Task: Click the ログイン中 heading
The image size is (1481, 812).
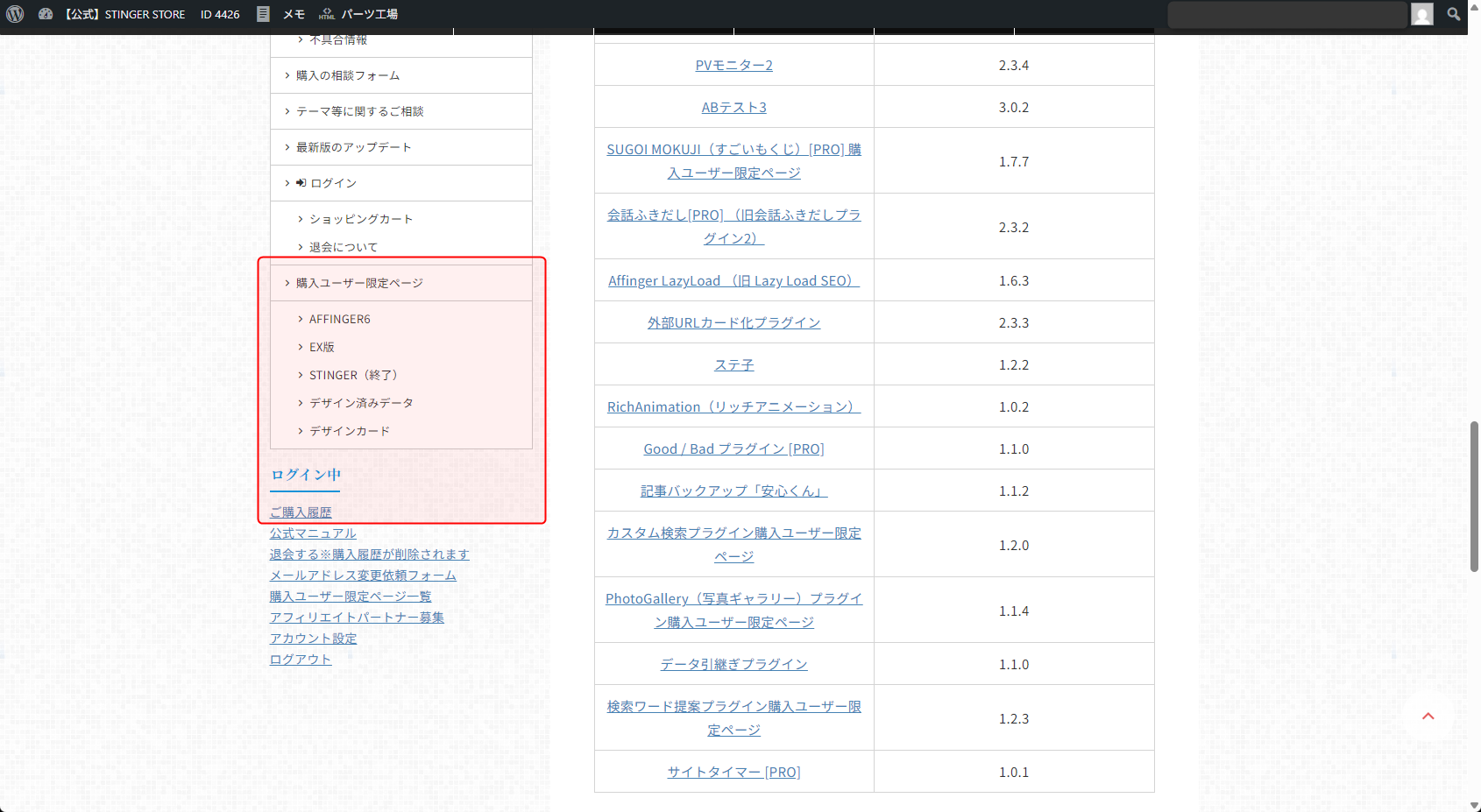Action: (x=305, y=475)
